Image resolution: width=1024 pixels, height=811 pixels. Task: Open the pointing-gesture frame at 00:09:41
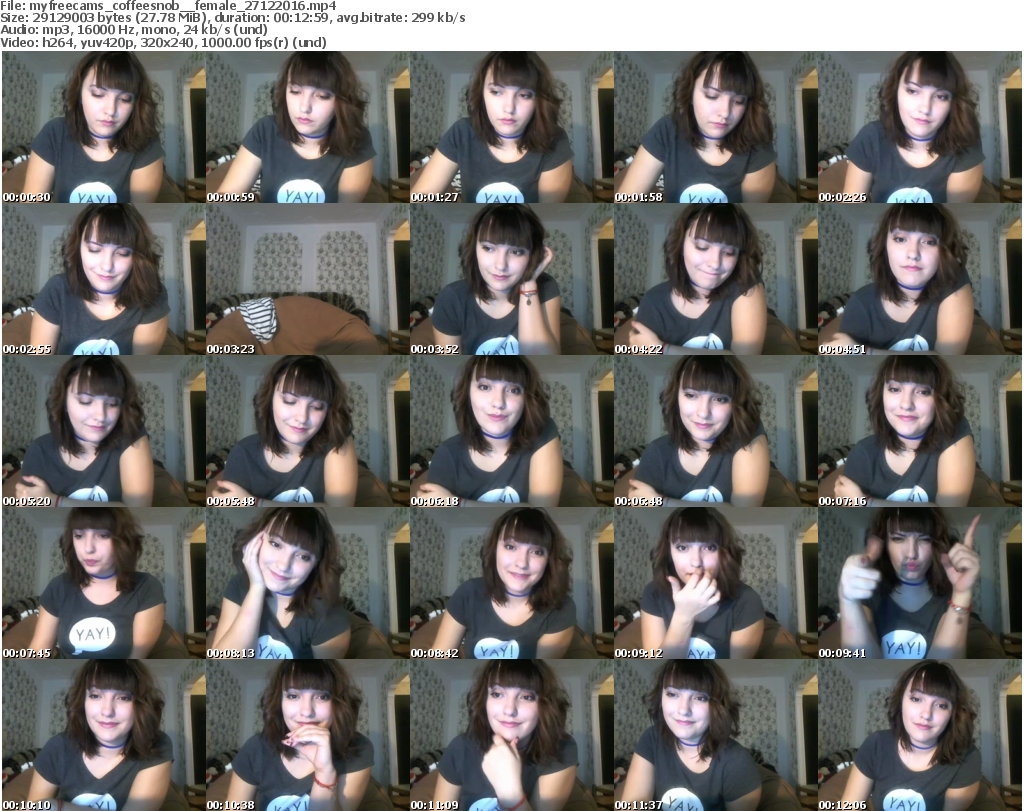(919, 584)
